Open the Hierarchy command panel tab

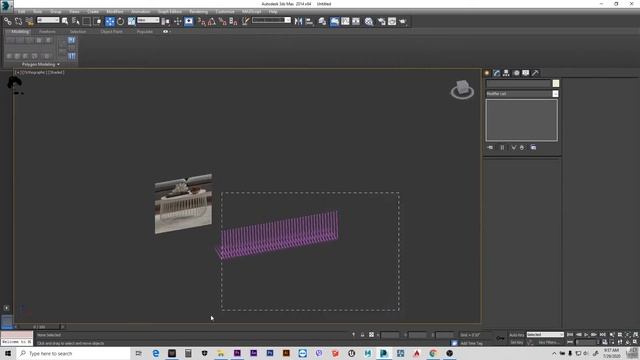(506, 73)
